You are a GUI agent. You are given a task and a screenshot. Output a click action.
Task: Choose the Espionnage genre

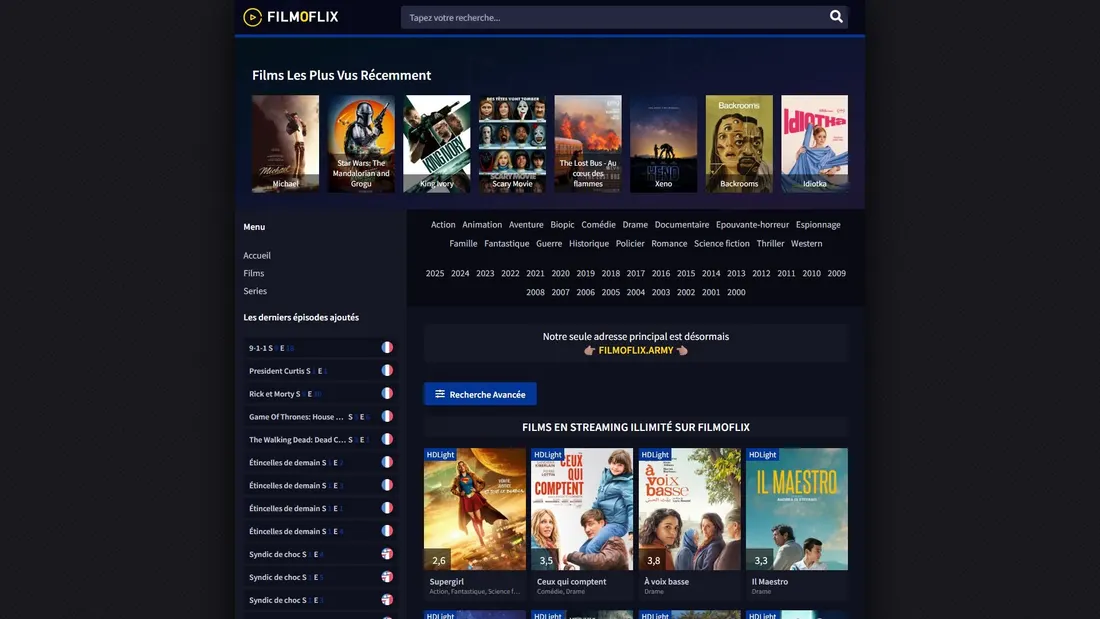pos(818,225)
